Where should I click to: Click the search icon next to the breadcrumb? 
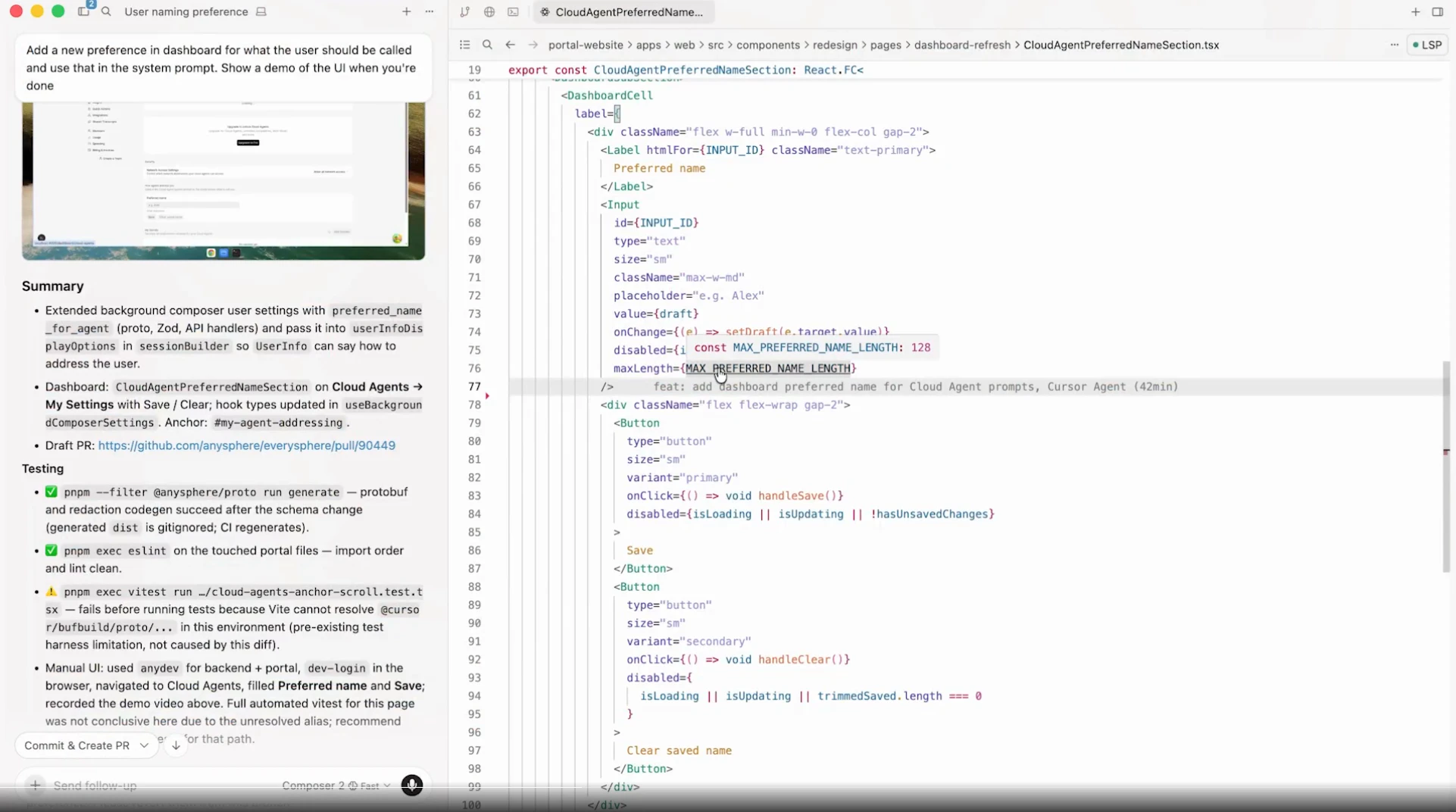pos(488,45)
